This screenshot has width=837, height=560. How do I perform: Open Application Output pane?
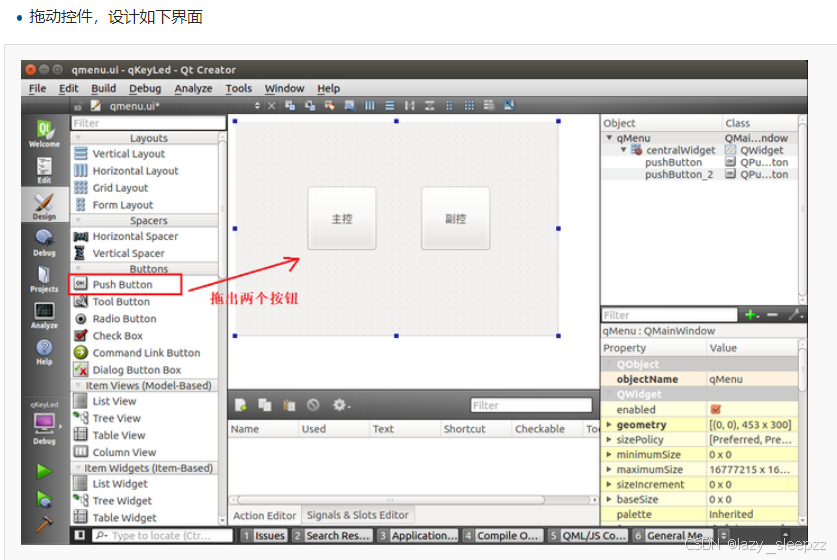coord(418,535)
